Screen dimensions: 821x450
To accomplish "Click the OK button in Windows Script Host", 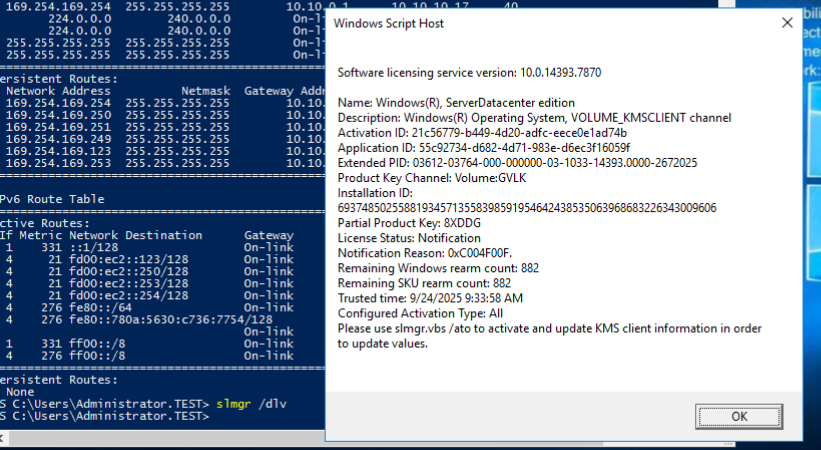I will (x=739, y=416).
